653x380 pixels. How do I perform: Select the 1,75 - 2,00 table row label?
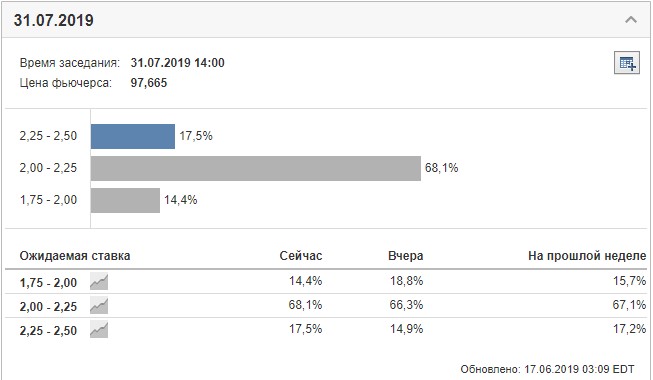(48, 282)
